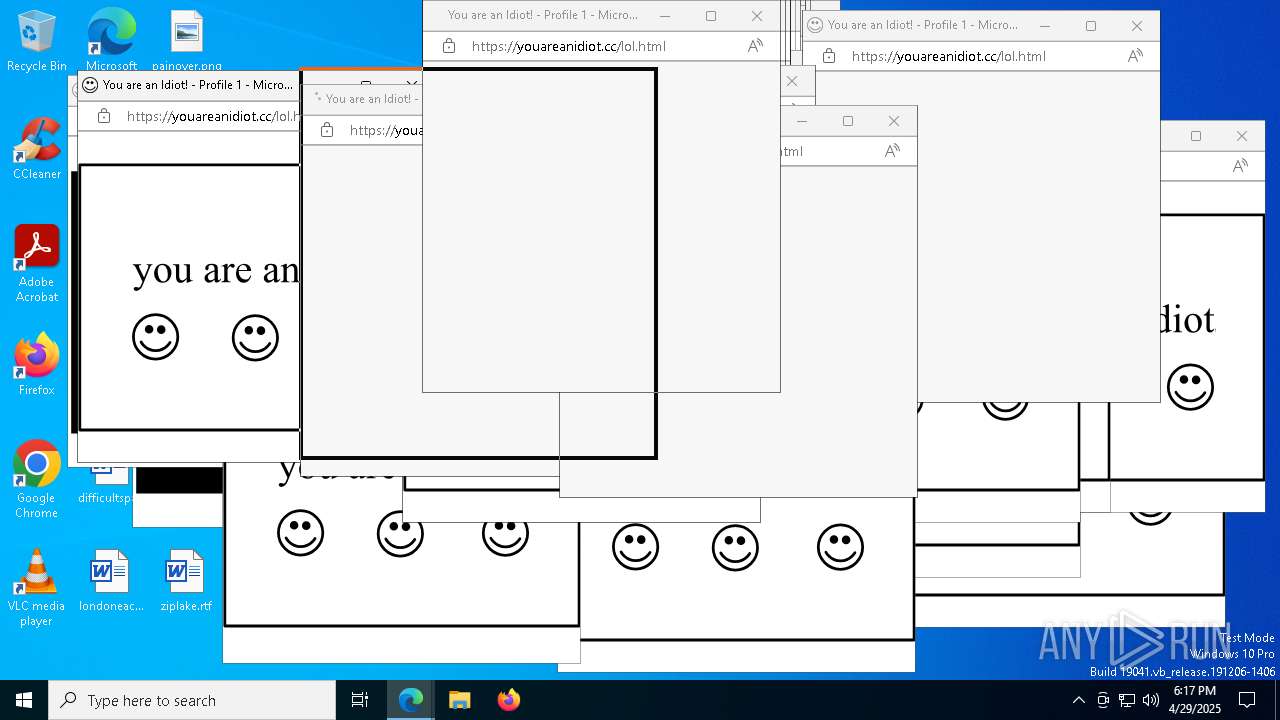Click the 'Type here to search' taskbar box

[x=192, y=700]
